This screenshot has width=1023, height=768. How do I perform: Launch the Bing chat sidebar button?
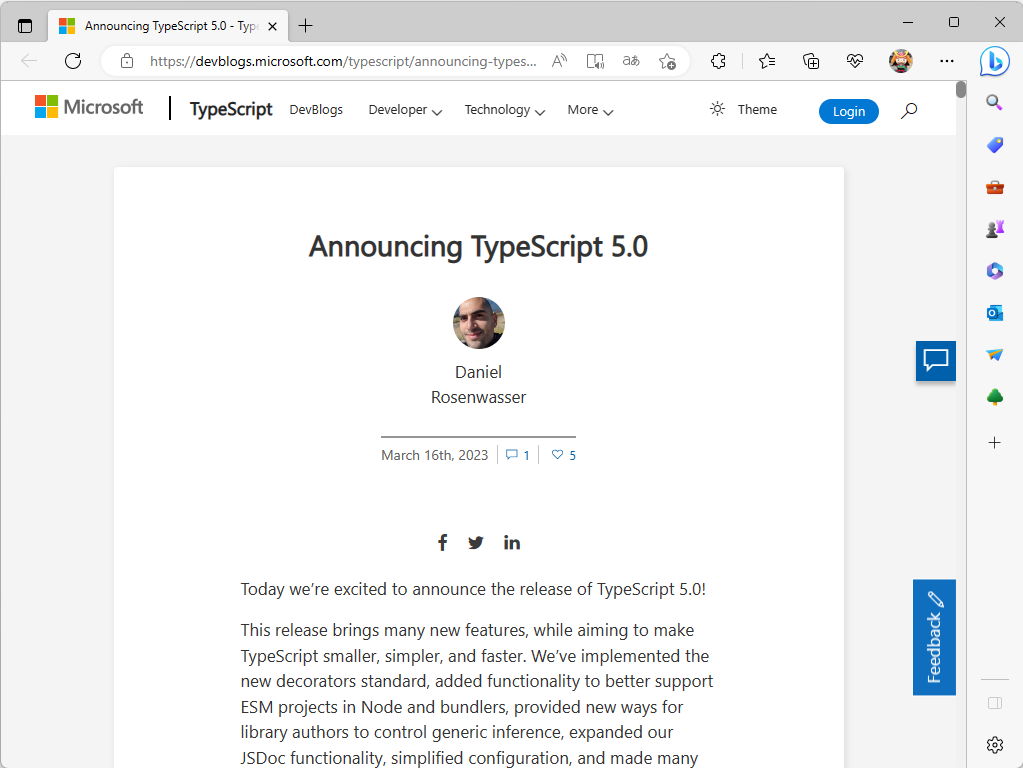pyautogui.click(x=994, y=62)
